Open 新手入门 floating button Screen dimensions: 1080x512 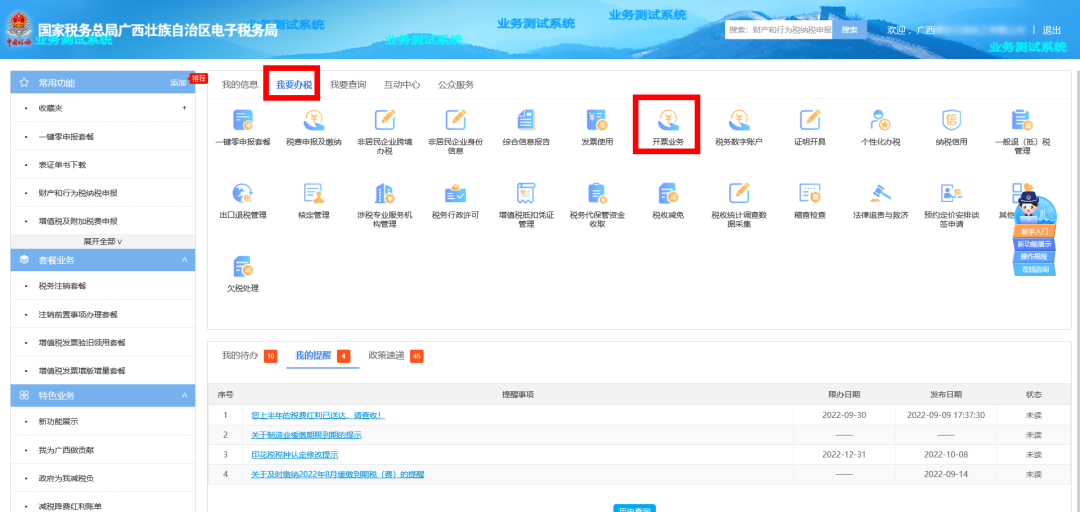(x=1034, y=232)
